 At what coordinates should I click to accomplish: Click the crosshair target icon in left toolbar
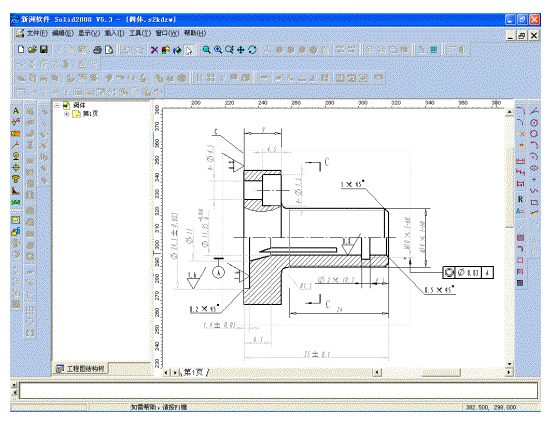tap(16, 168)
